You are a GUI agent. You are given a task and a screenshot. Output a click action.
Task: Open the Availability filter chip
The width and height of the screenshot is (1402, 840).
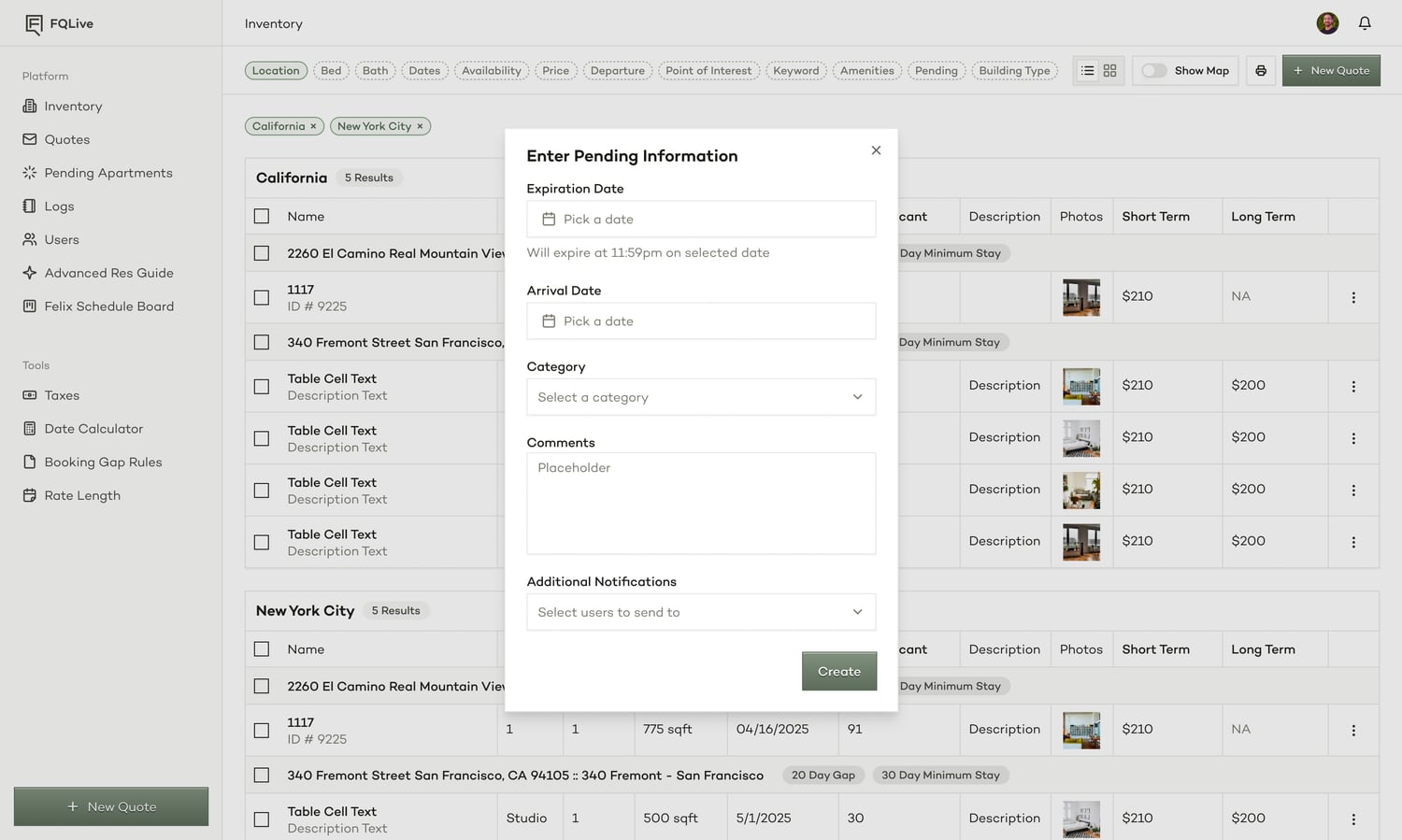(x=492, y=70)
